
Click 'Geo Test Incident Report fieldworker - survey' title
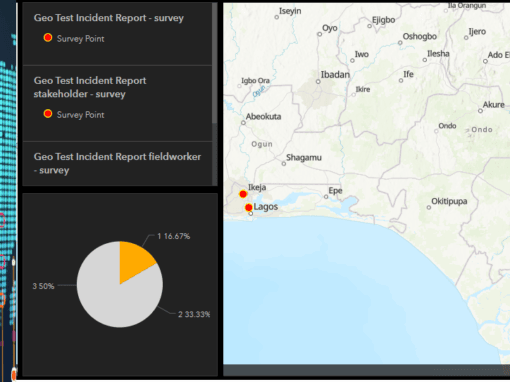tap(117, 163)
